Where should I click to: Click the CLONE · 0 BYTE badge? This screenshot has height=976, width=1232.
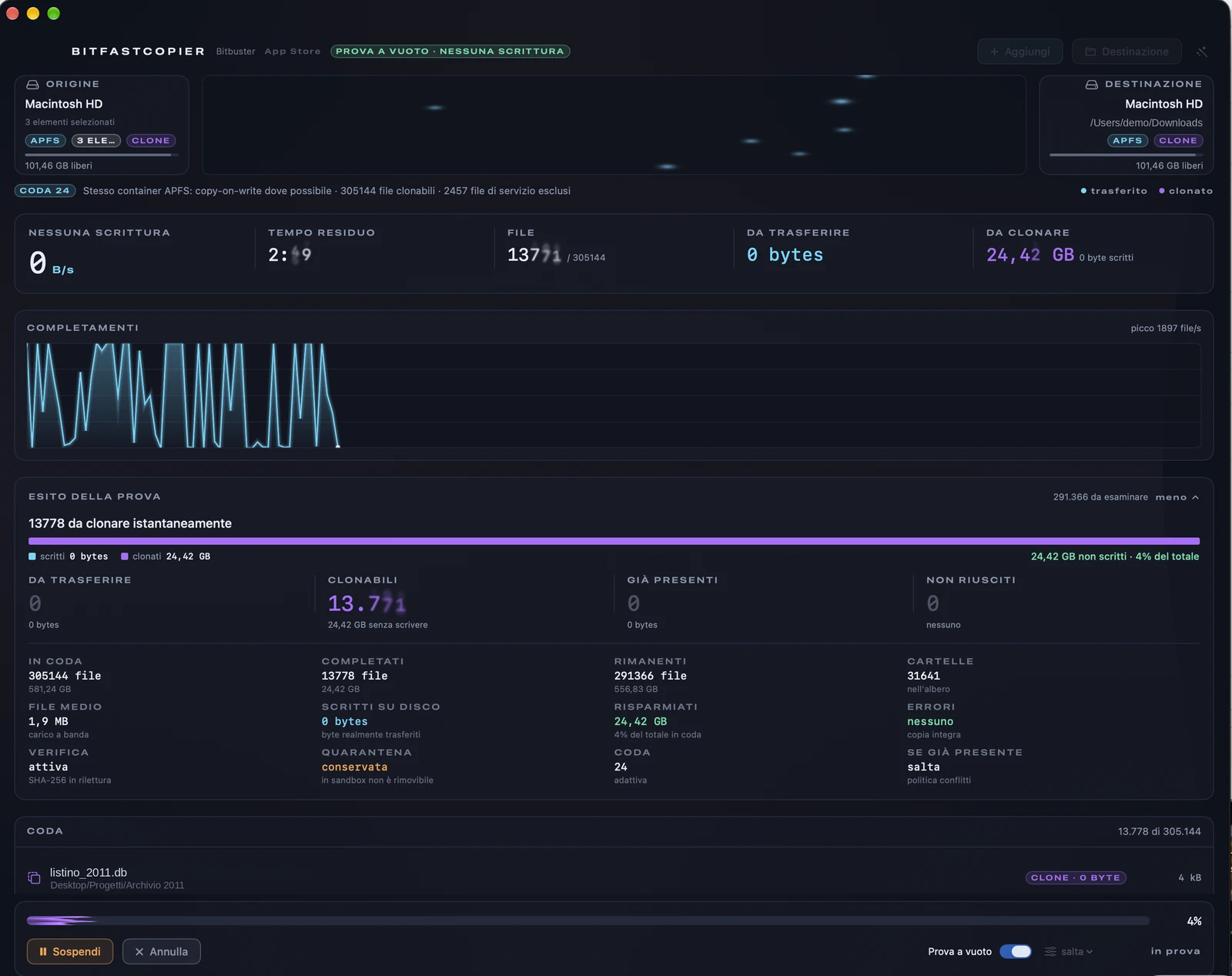(x=1076, y=877)
